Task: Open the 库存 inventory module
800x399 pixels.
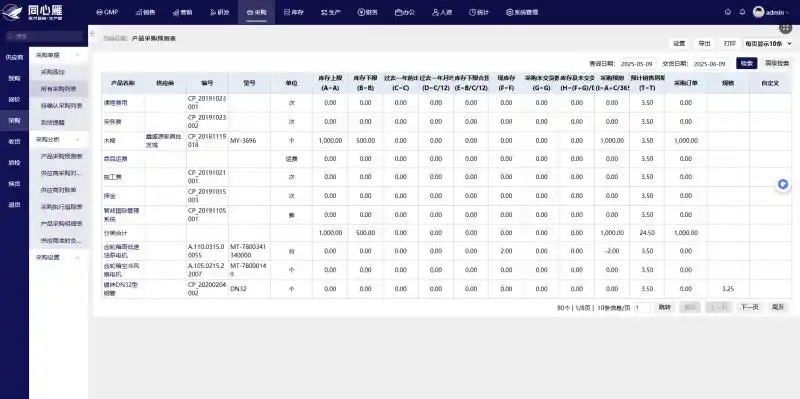Action: 293,12
